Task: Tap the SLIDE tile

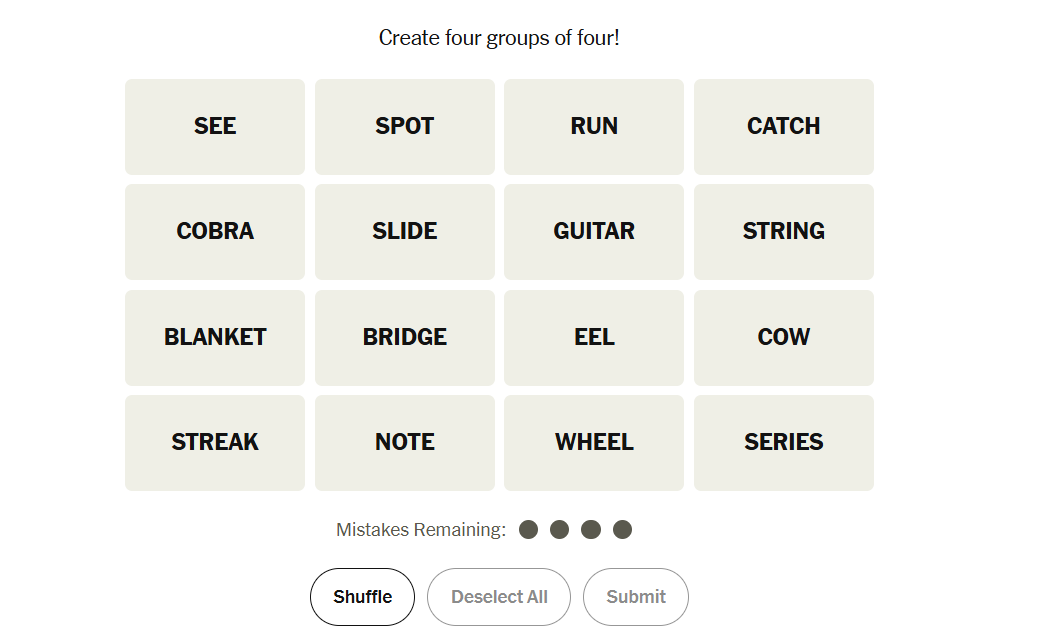Action: coord(405,232)
